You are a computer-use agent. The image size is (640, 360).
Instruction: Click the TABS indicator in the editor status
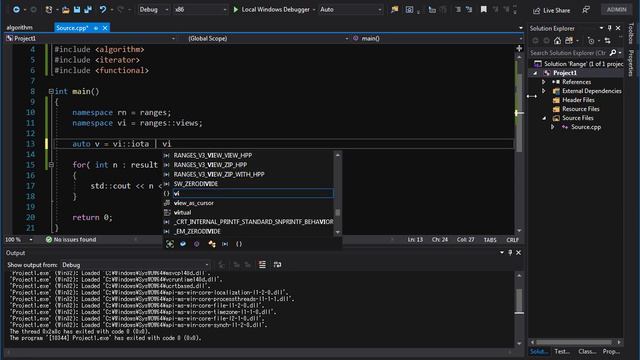tap(490, 240)
